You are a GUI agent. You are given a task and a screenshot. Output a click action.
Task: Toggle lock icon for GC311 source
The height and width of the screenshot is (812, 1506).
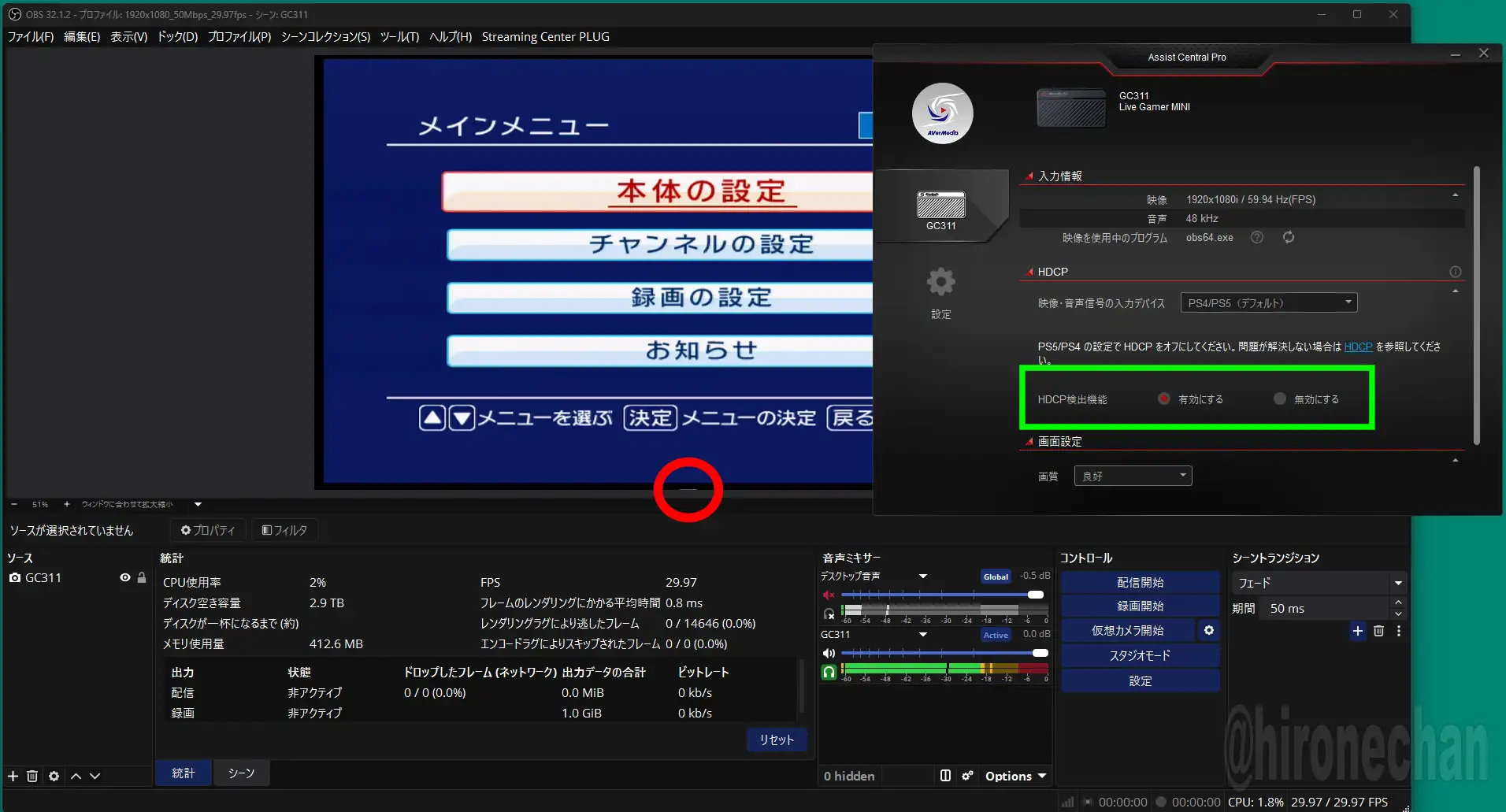click(x=142, y=577)
